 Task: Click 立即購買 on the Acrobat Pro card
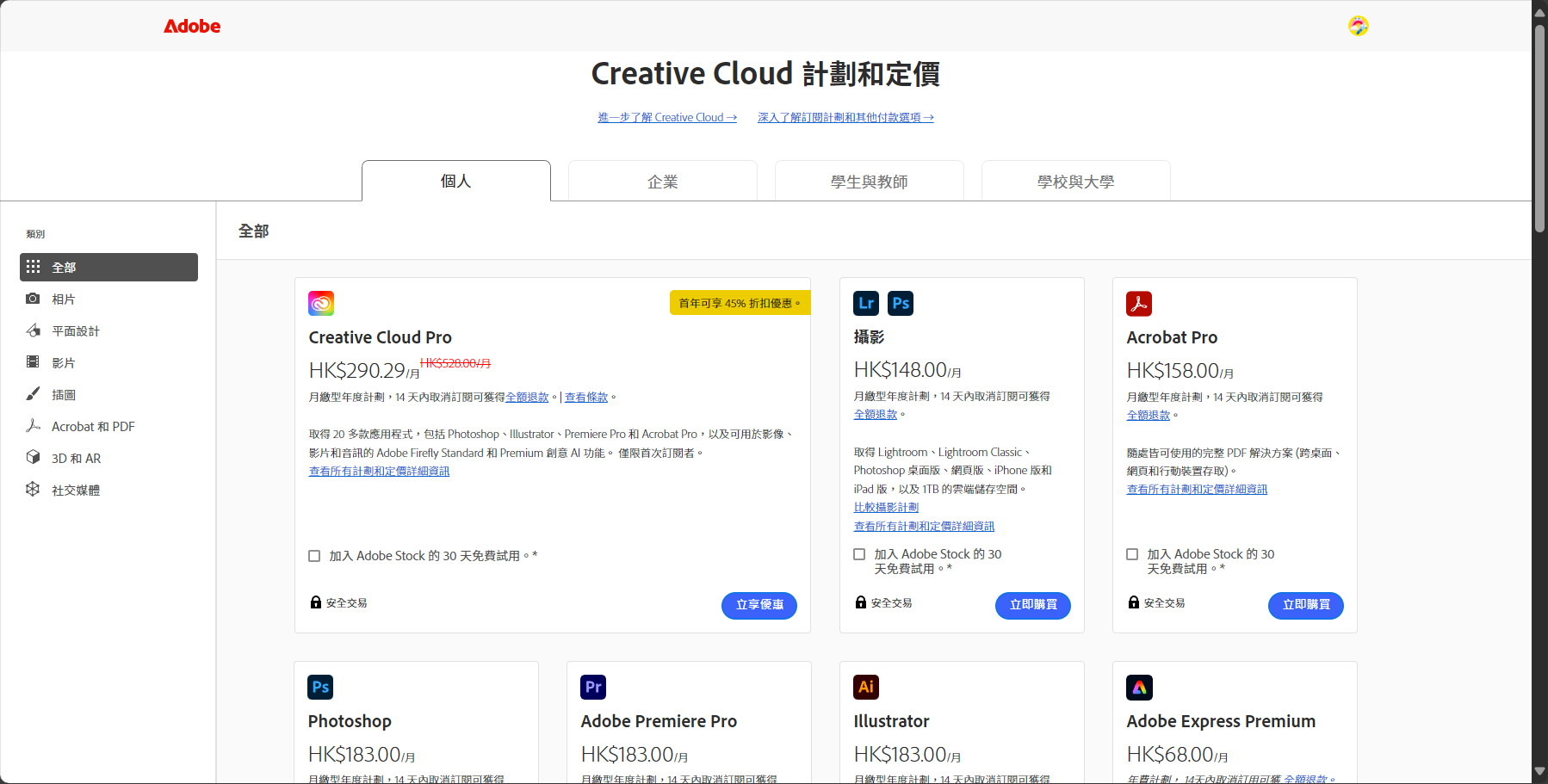(x=1306, y=605)
